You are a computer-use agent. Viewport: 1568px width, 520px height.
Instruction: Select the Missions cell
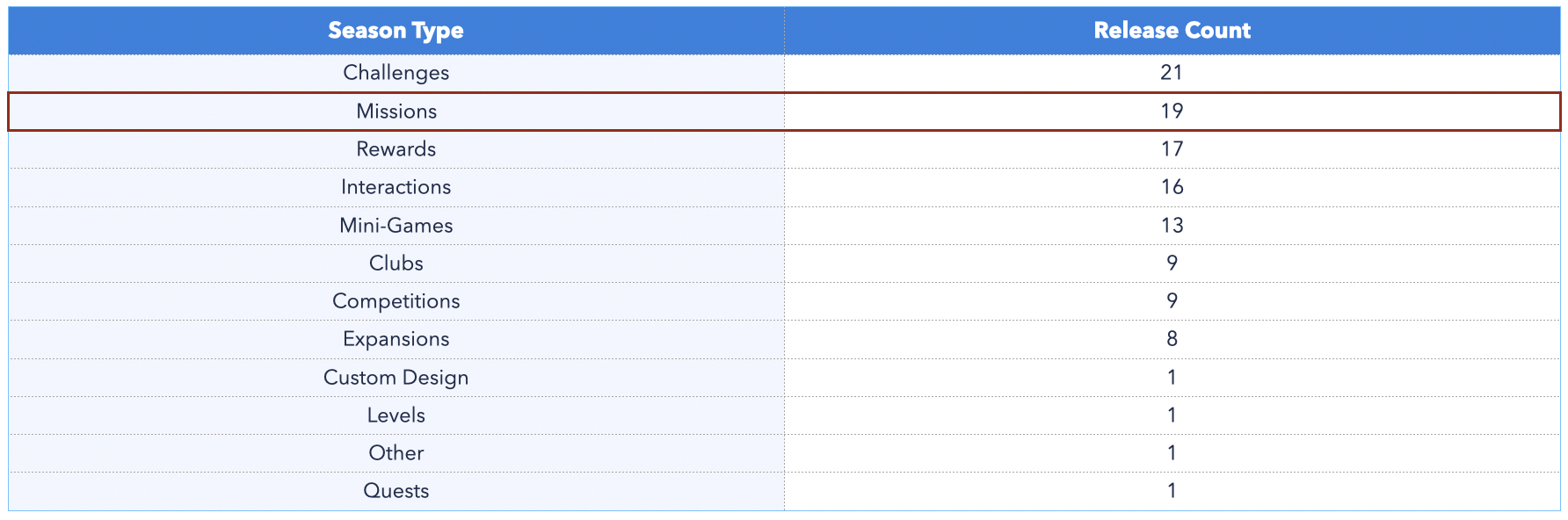396,112
